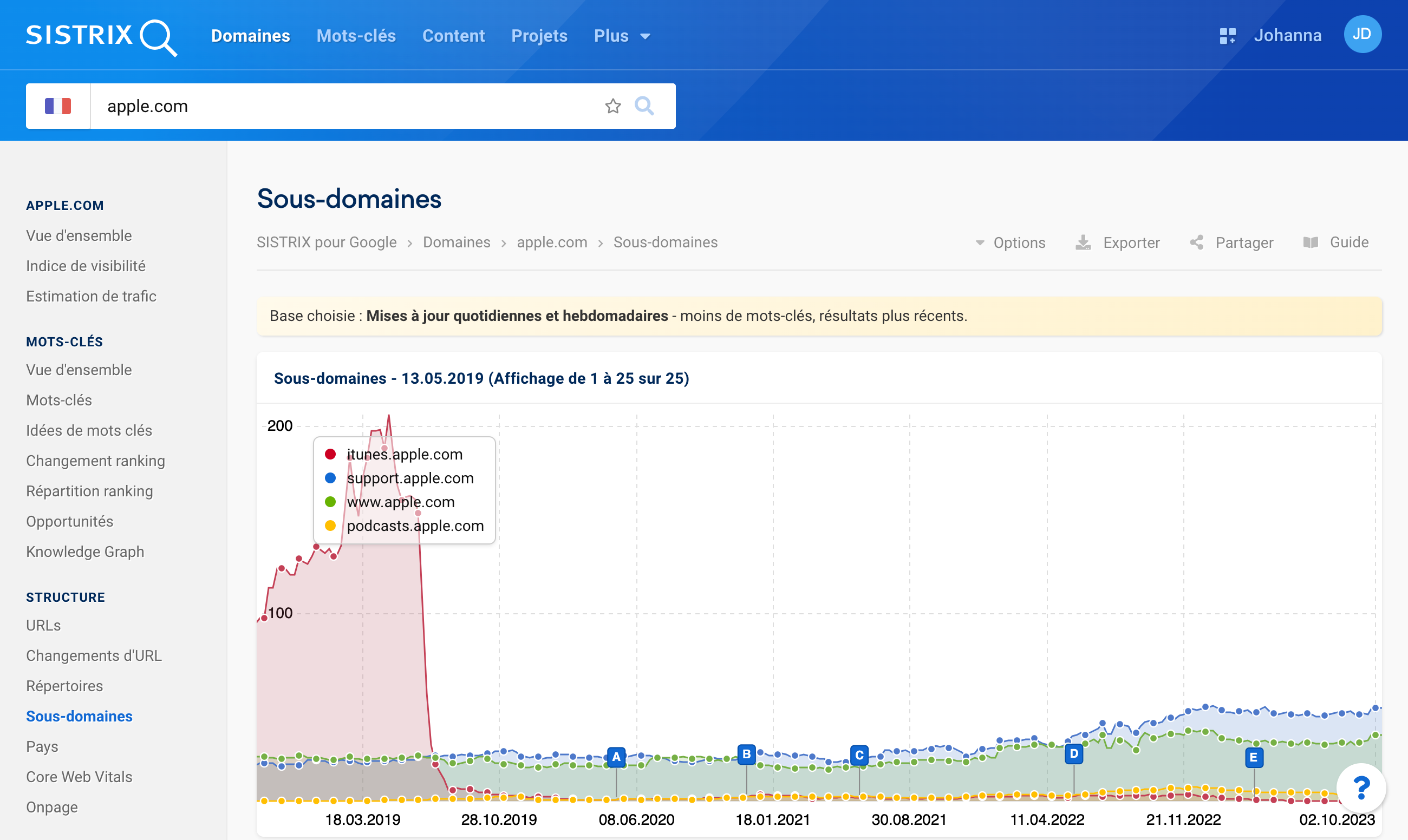The width and height of the screenshot is (1408, 840).
Task: Click the Sous-domaines breadcrumb
Action: point(666,242)
